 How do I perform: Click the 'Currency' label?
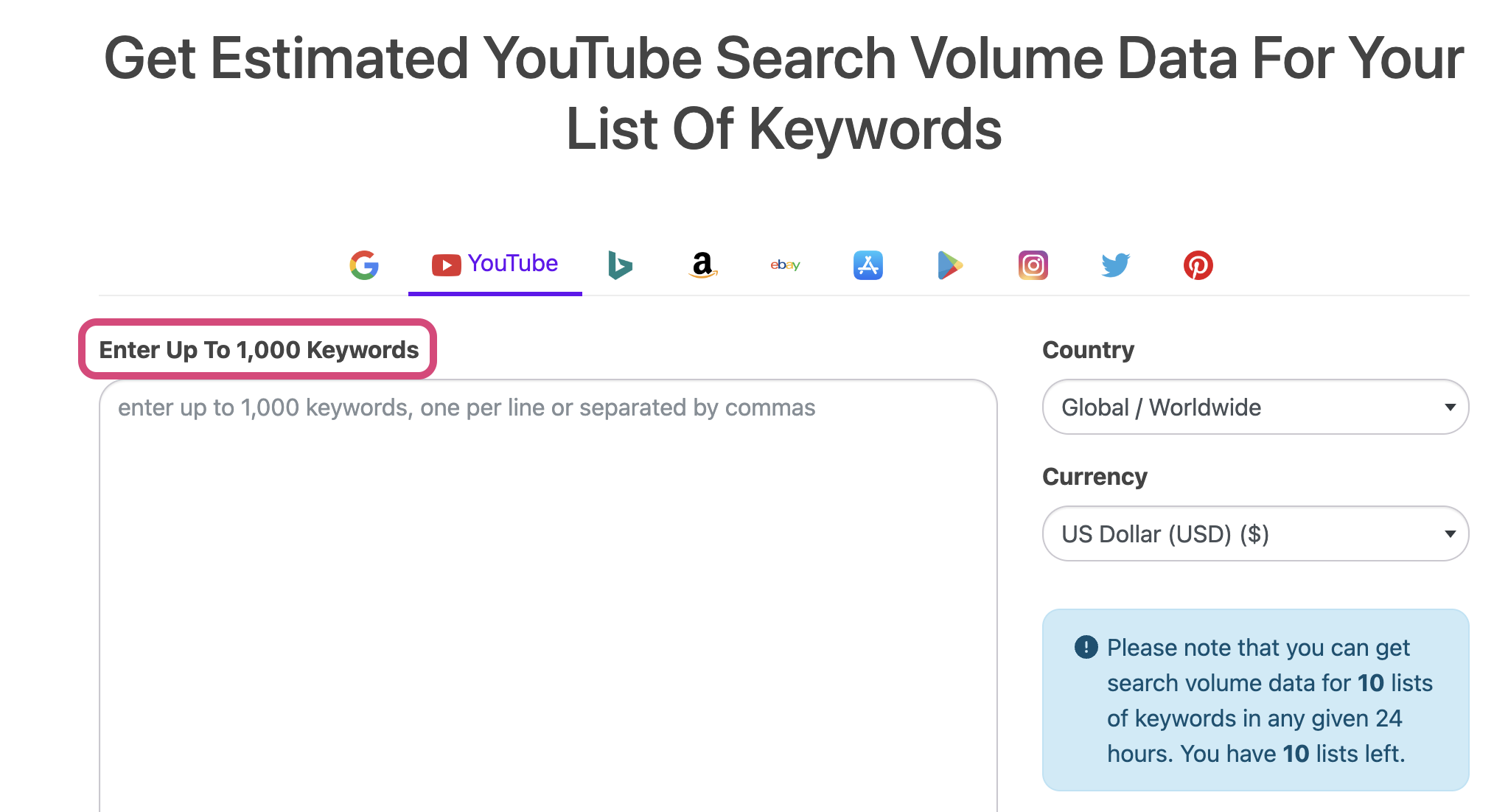click(x=1095, y=477)
